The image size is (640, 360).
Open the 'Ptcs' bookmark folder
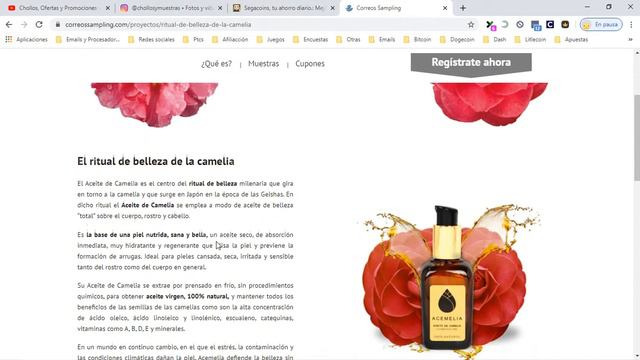[193, 40]
